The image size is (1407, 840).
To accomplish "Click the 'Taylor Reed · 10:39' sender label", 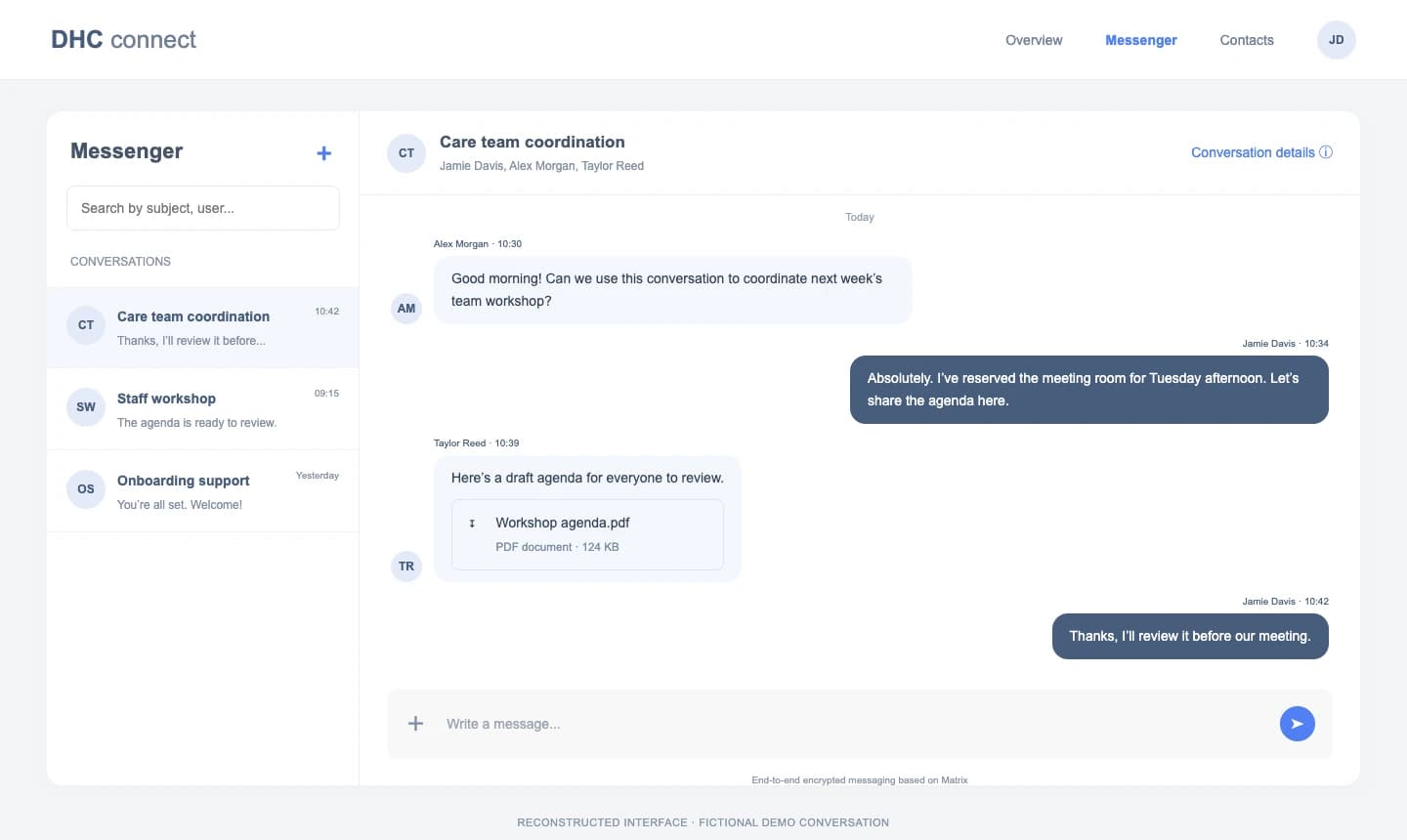I will [x=477, y=443].
